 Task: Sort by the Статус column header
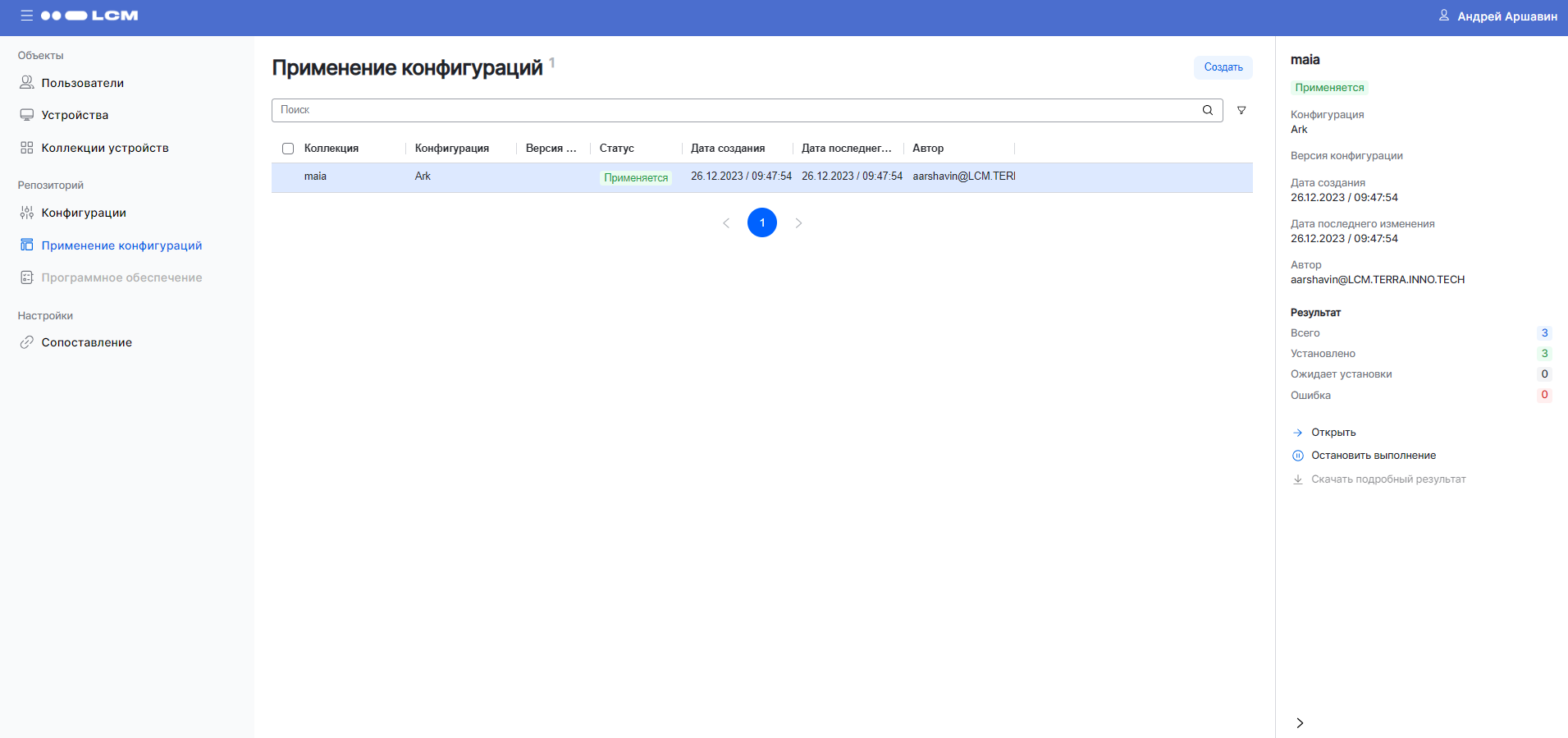[x=617, y=149]
